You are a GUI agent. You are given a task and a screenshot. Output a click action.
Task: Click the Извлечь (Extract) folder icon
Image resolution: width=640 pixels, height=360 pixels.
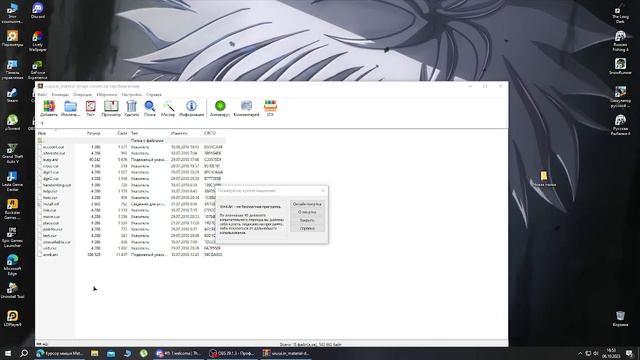pyautogui.click(x=70, y=109)
